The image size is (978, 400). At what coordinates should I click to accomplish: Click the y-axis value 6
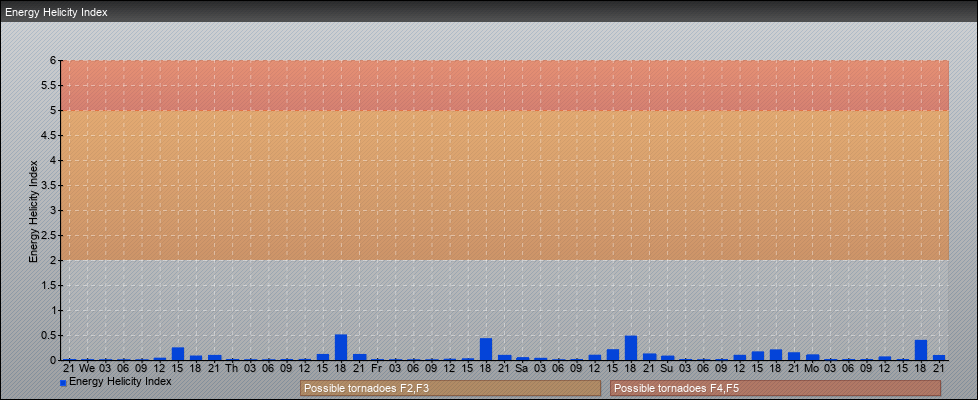pyautogui.click(x=54, y=61)
